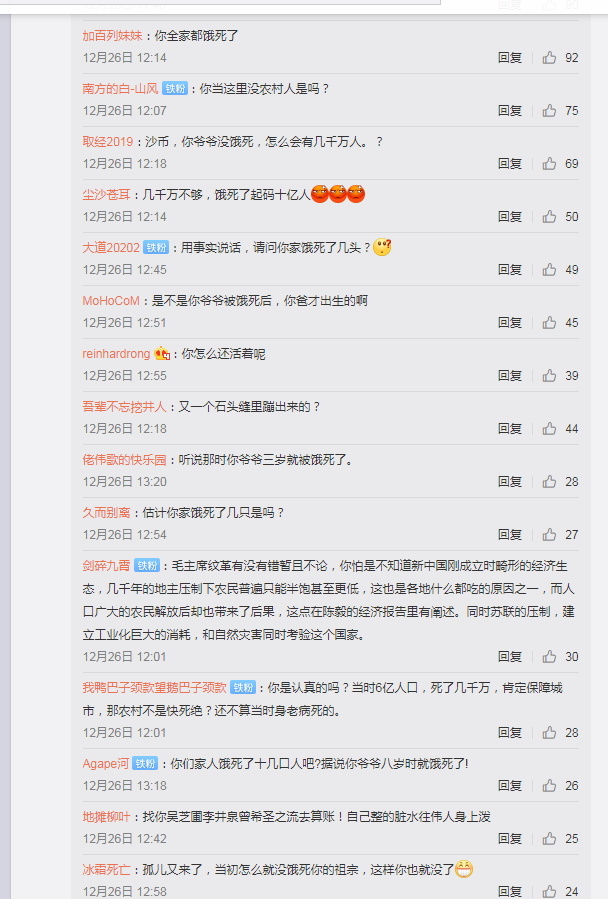
Task: Like reinhardrong's comment with 39 likes
Action: pos(549,376)
